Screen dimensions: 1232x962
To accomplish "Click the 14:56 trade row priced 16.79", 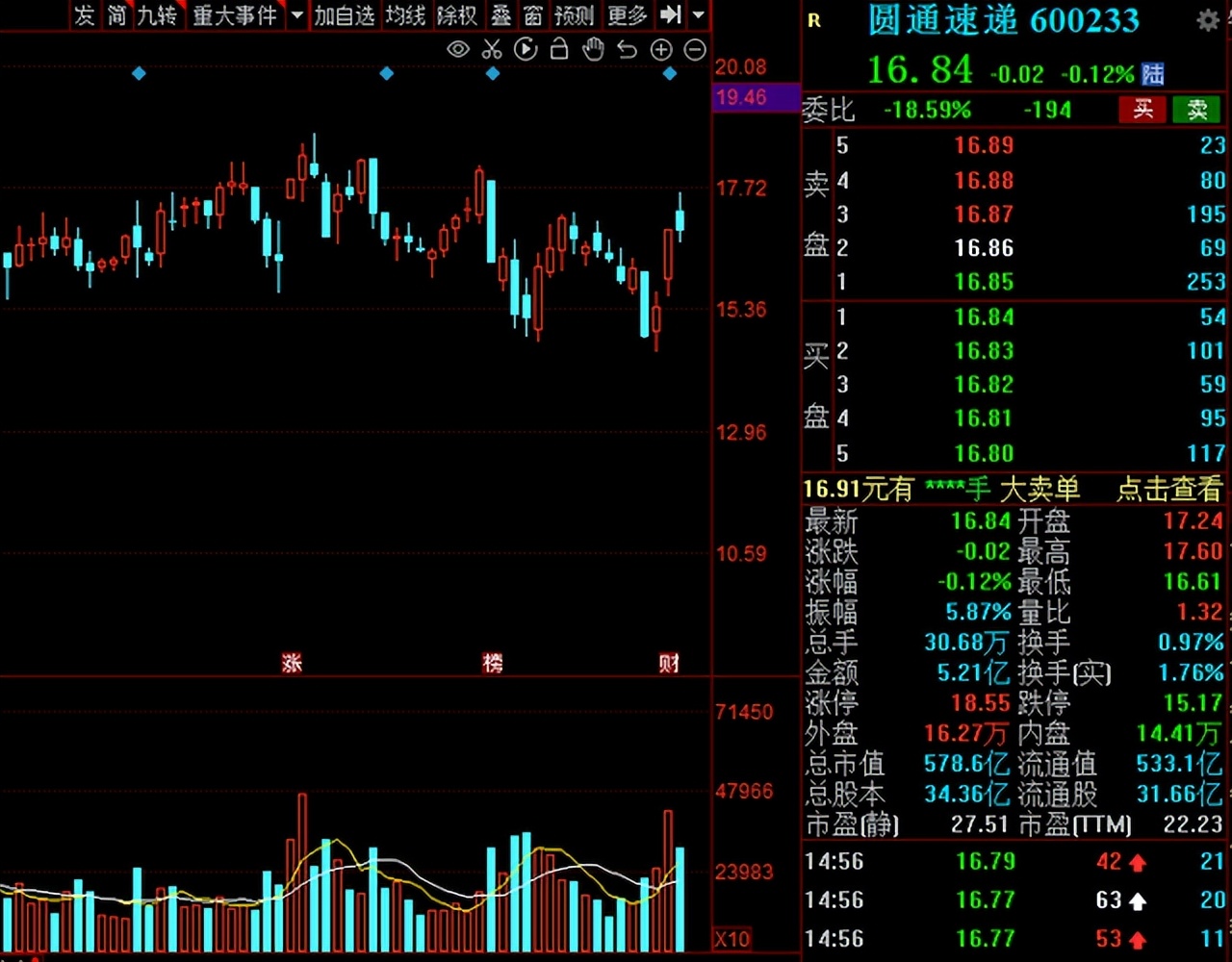I will coord(1014,861).
